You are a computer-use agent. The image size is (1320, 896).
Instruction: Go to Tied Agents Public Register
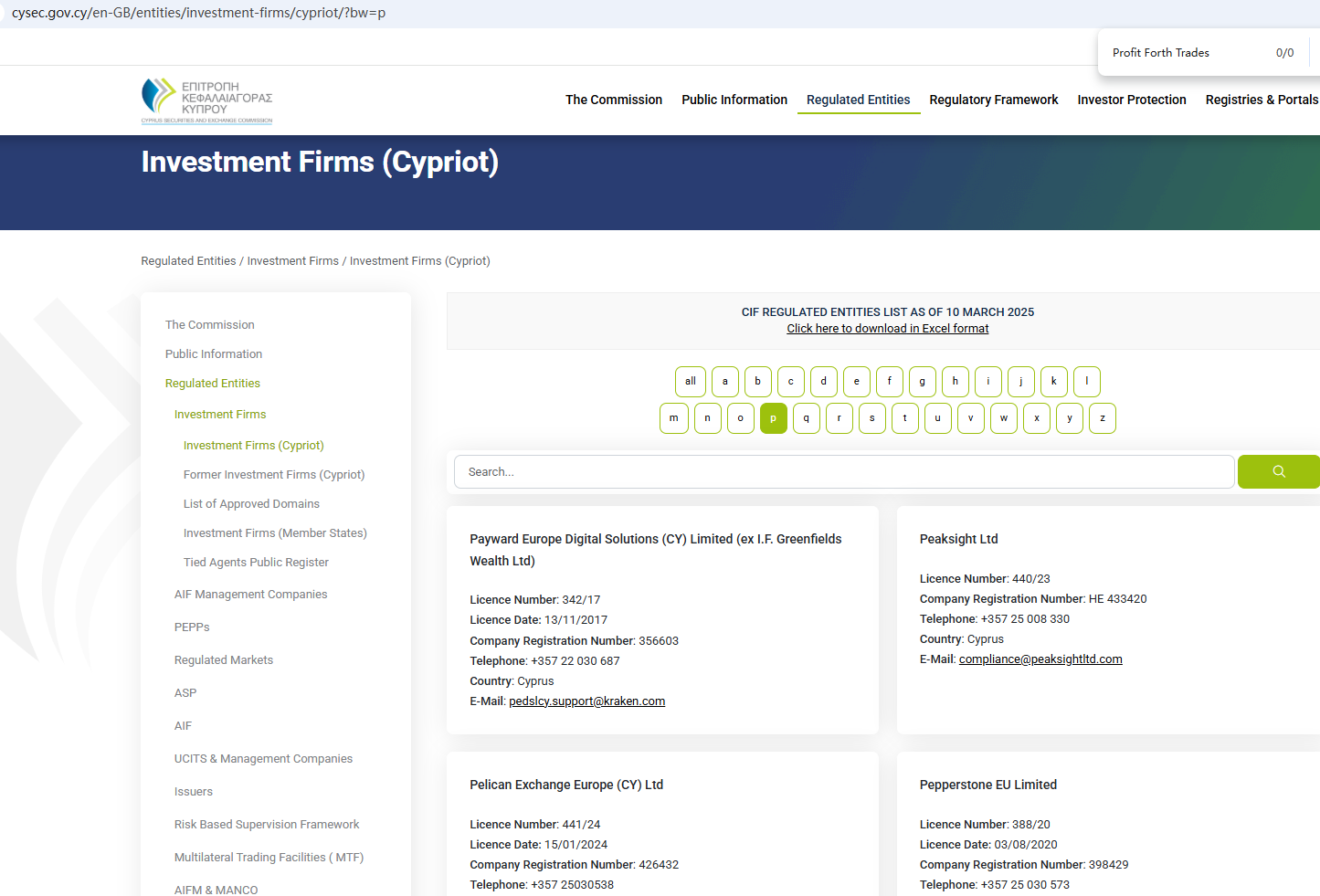(256, 563)
